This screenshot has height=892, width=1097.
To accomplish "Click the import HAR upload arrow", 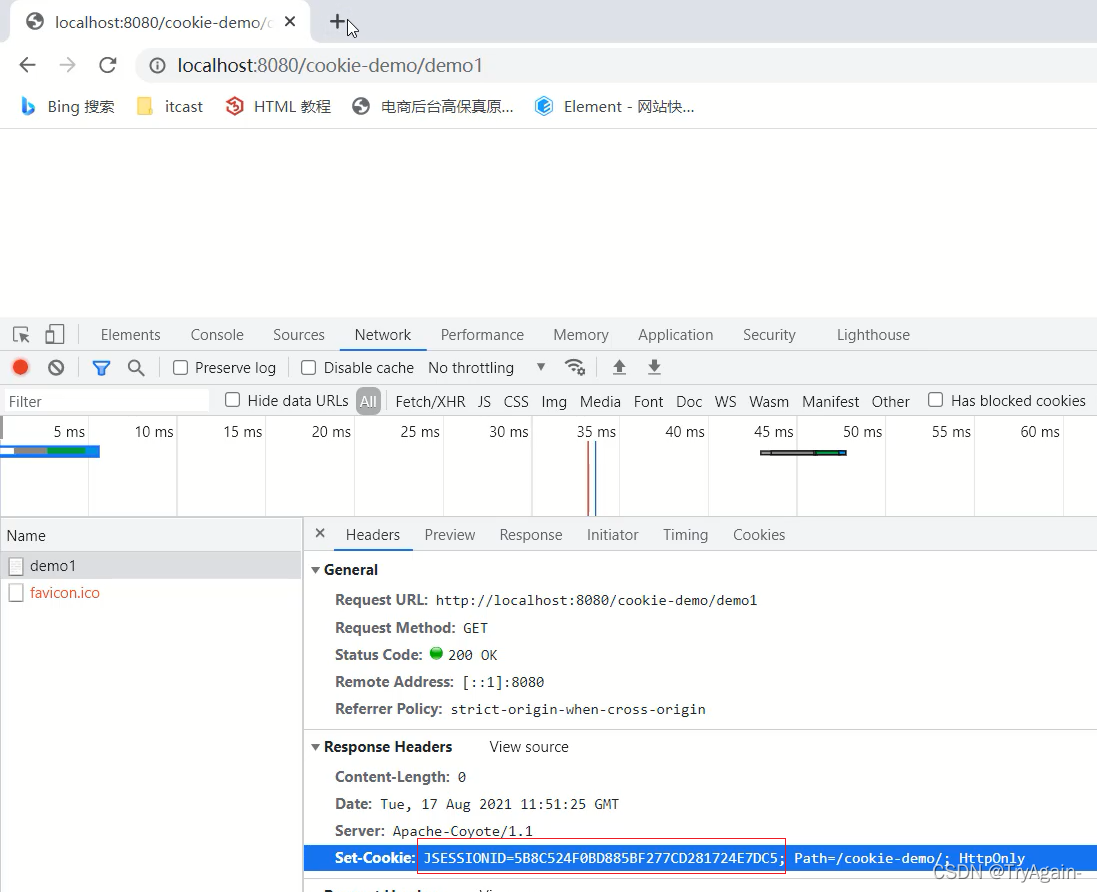I will pos(619,367).
